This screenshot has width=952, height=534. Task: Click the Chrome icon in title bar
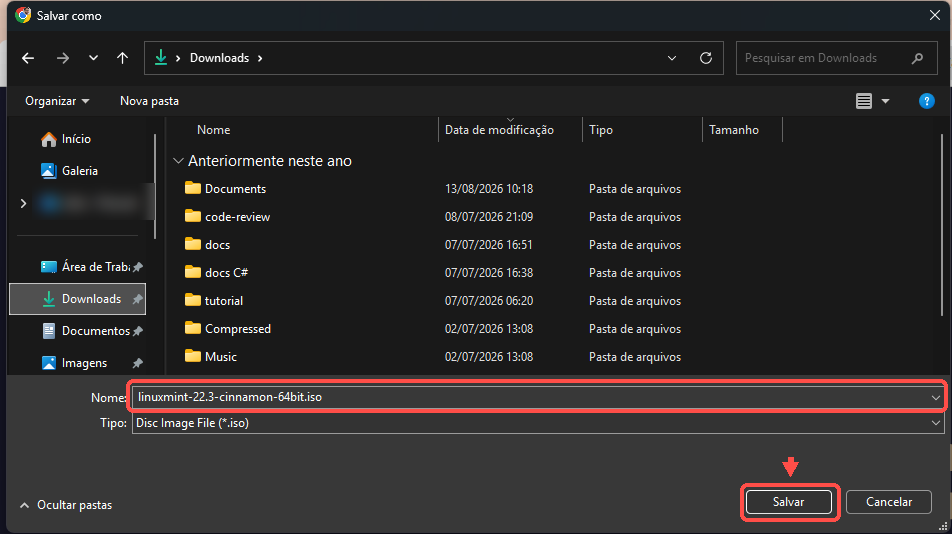click(x=23, y=15)
